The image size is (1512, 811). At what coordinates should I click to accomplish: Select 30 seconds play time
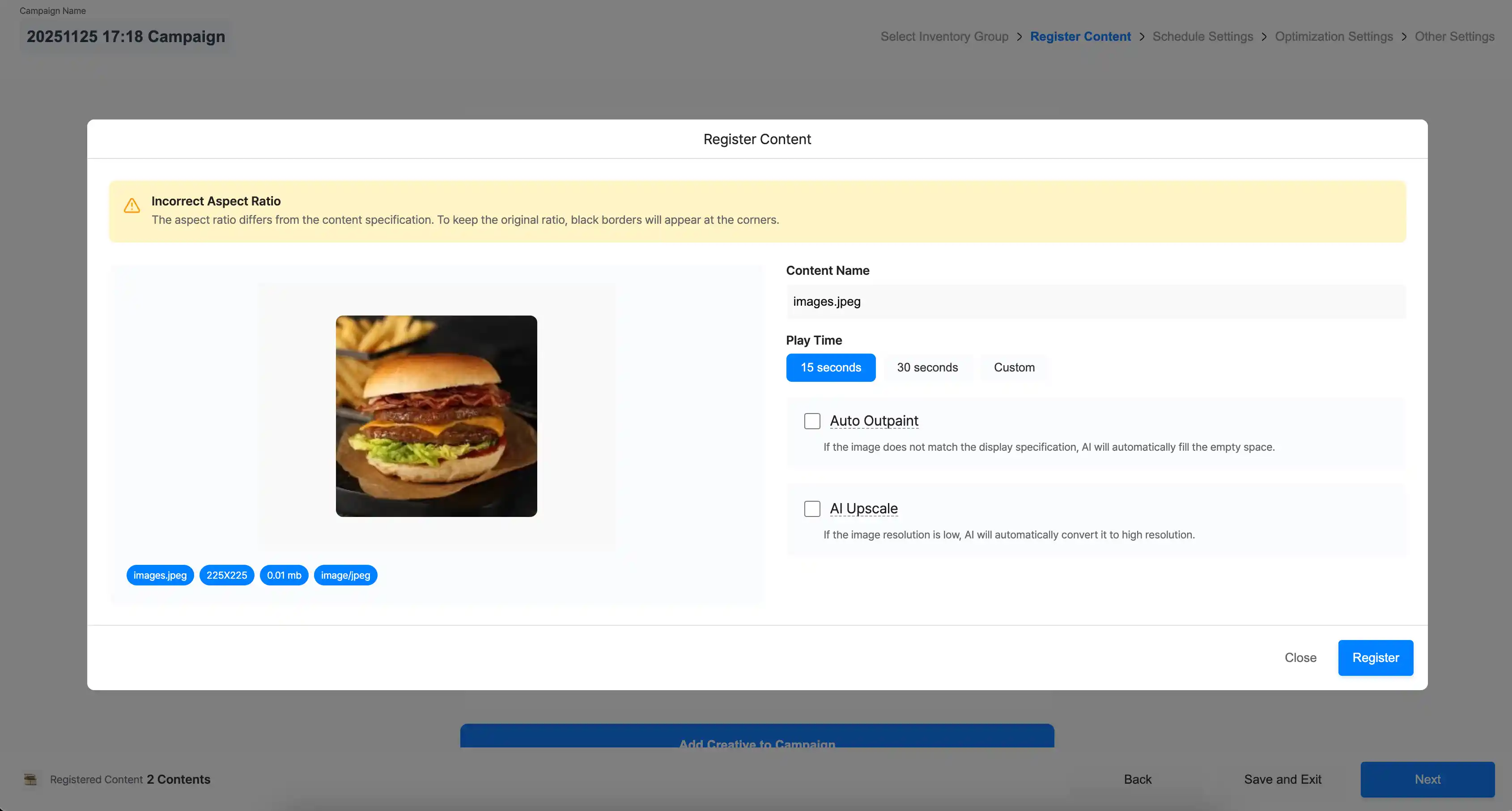coord(927,367)
